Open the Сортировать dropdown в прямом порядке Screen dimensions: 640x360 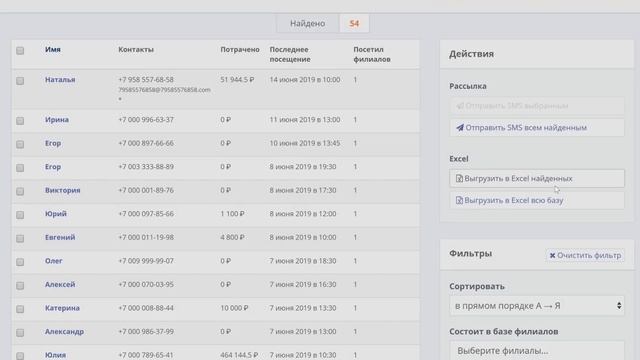pos(537,306)
